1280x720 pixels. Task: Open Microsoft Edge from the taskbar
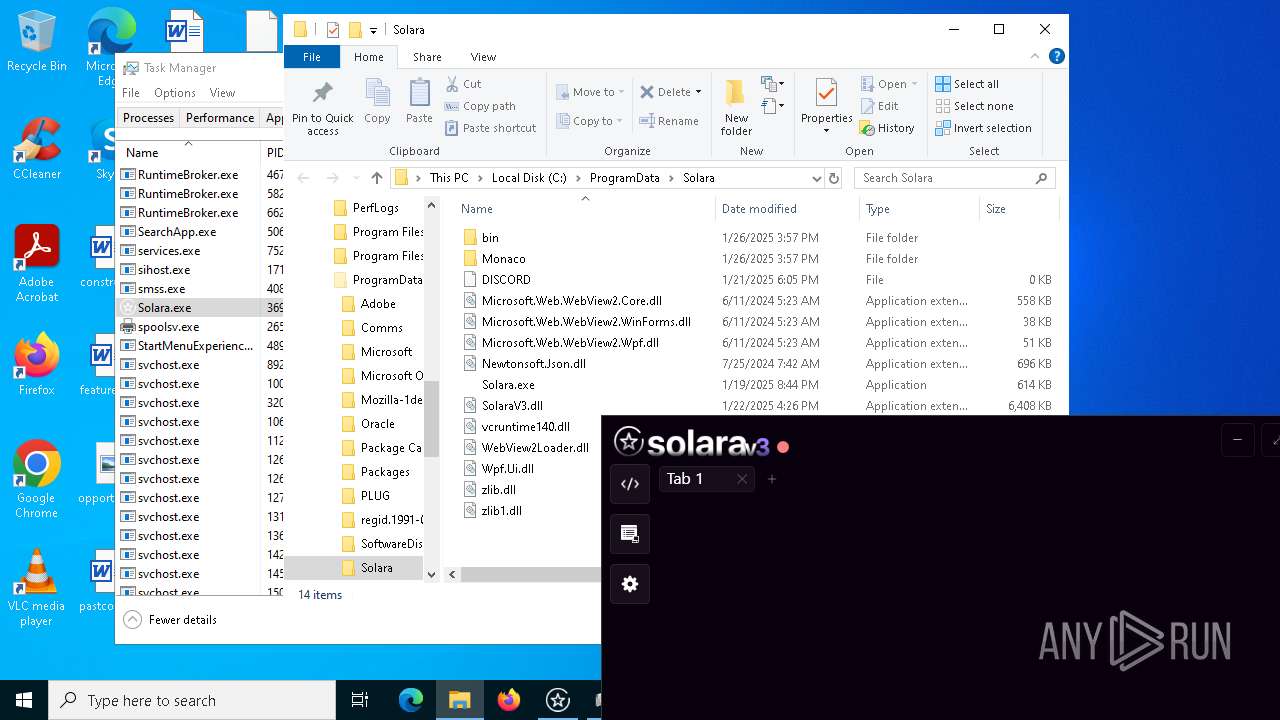tap(411, 700)
